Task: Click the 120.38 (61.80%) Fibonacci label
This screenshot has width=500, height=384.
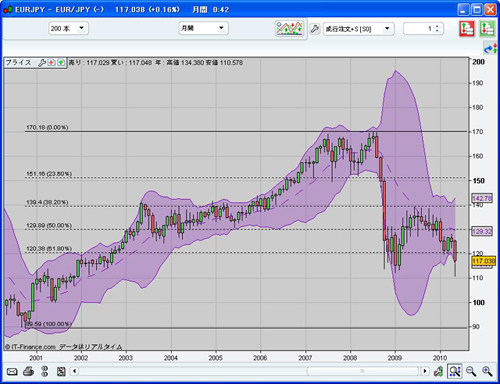Action: pyautogui.click(x=49, y=249)
